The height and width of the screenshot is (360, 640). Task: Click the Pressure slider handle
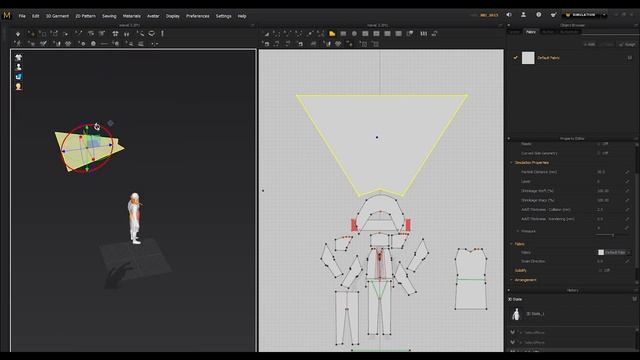tap(613, 235)
